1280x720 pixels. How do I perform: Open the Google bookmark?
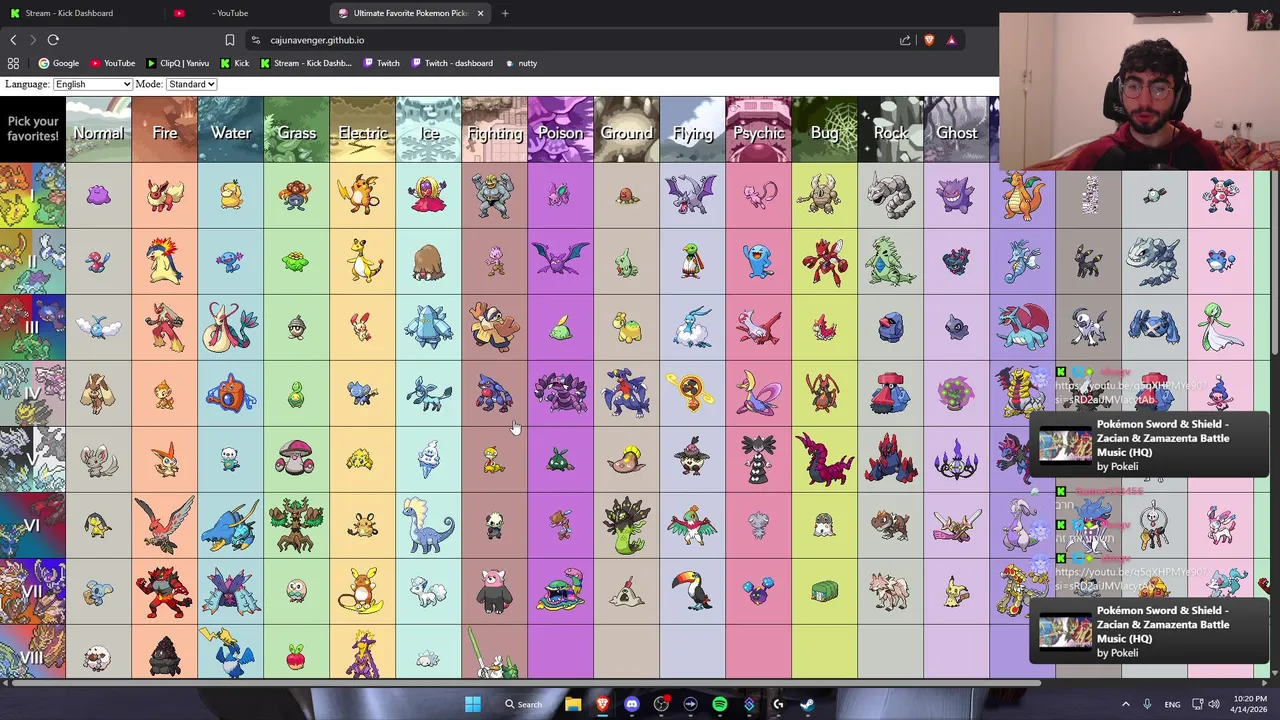pyautogui.click(x=59, y=63)
